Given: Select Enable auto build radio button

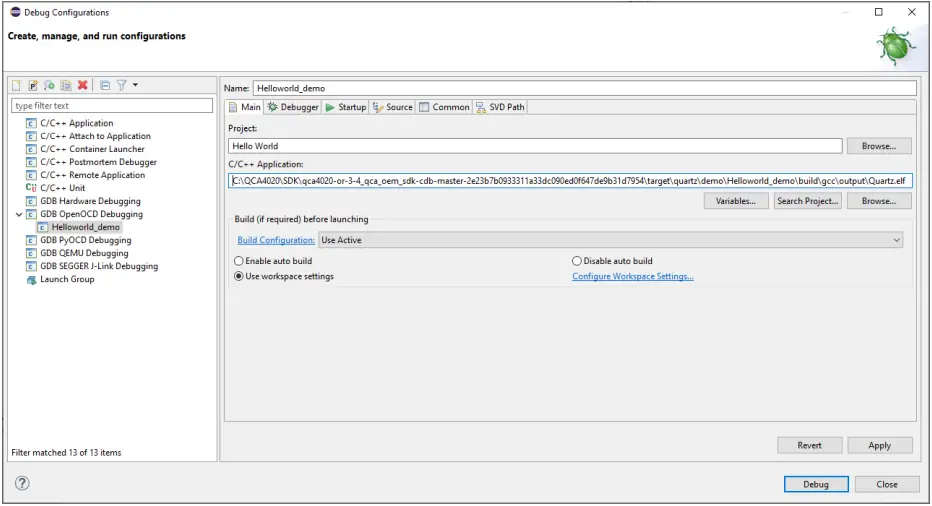Looking at the screenshot, I should point(239,261).
